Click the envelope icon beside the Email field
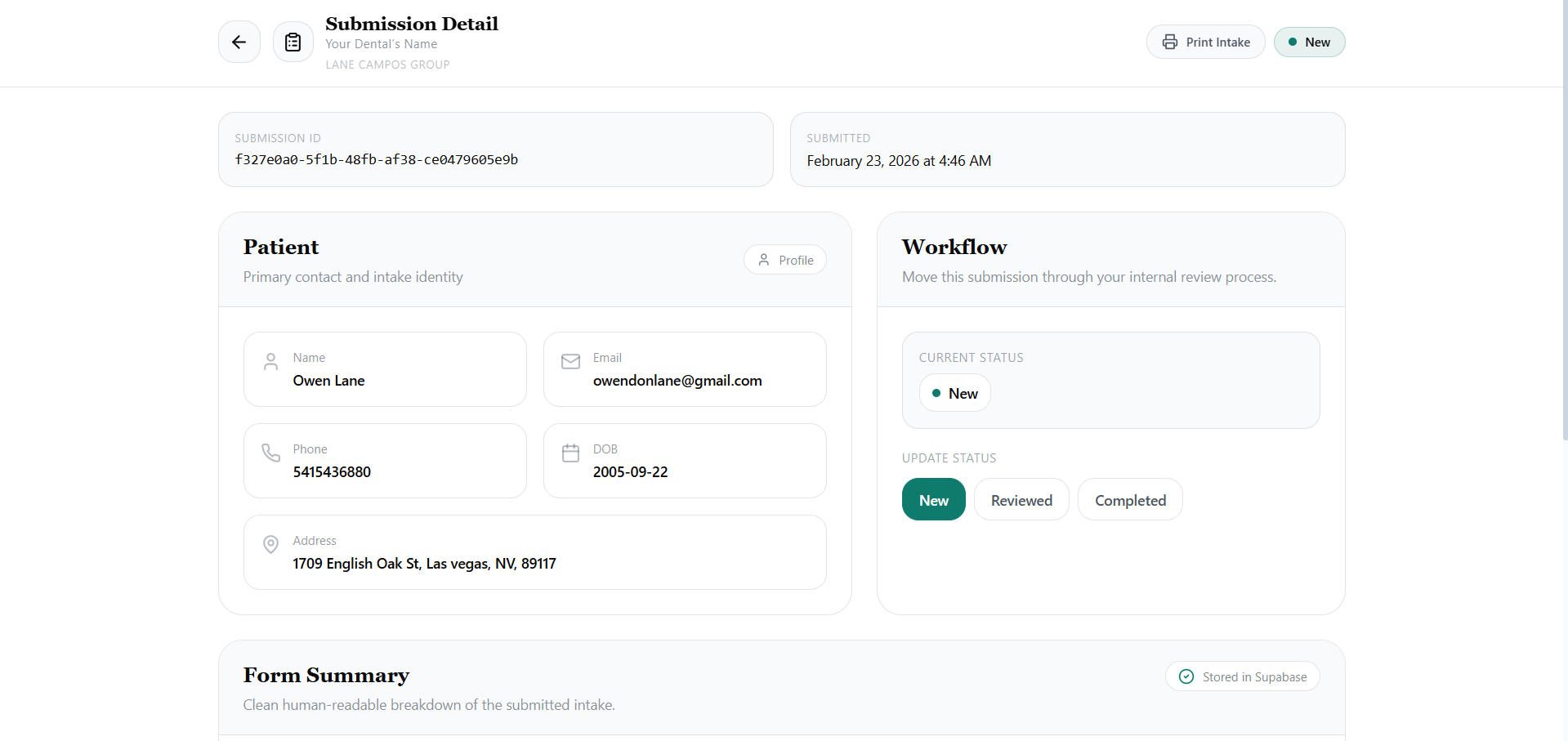This screenshot has width=1568, height=741. pos(571,361)
